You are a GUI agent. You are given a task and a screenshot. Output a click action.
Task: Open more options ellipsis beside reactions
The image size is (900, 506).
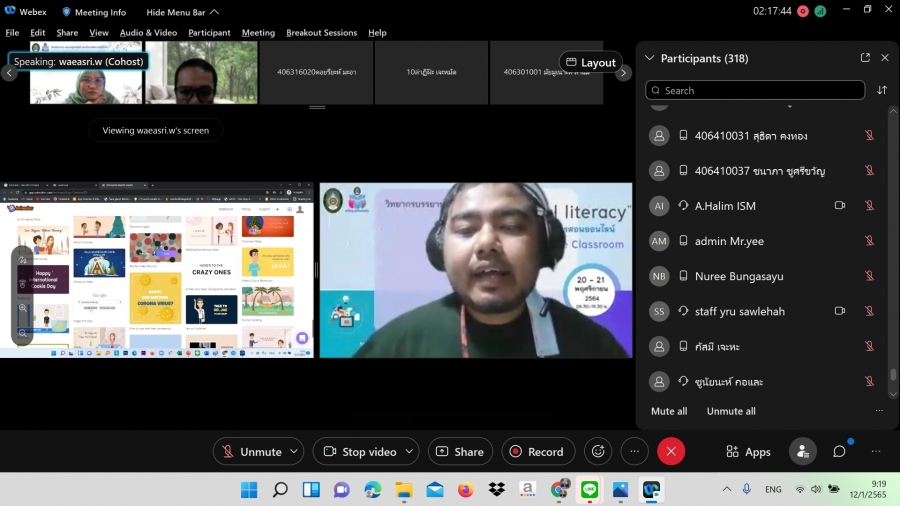coord(634,452)
